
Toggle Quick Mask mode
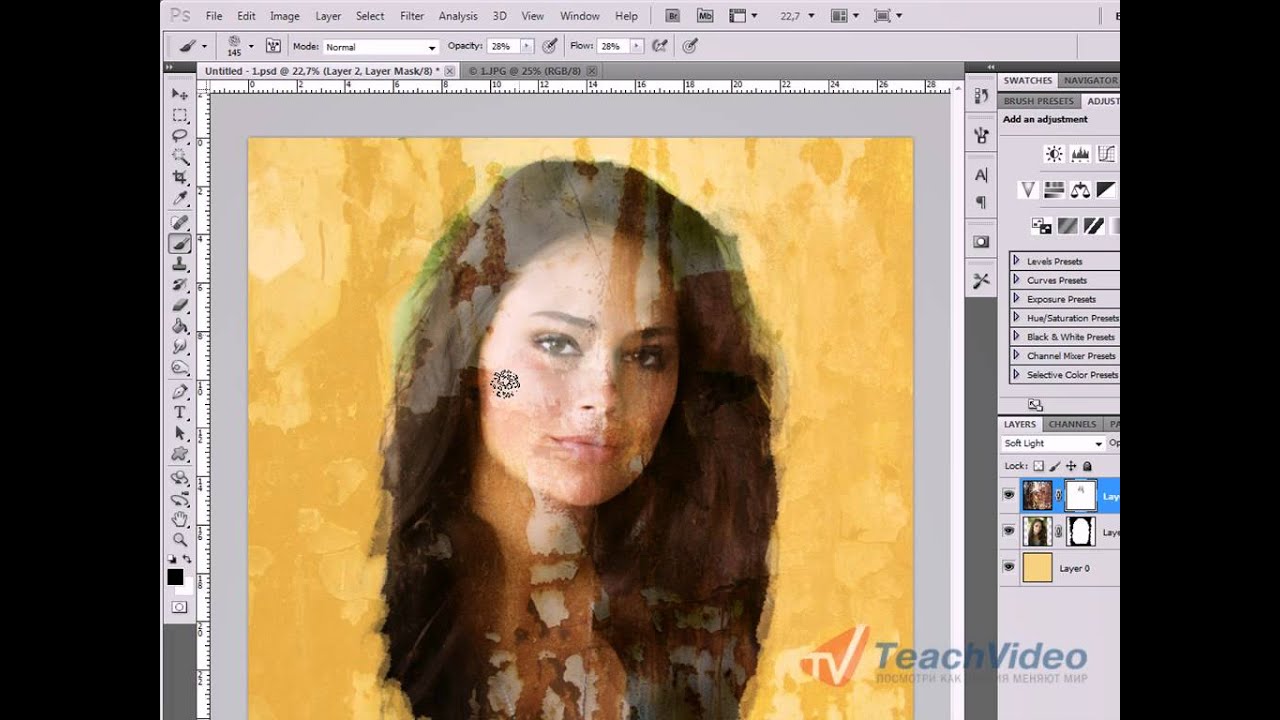[180, 607]
